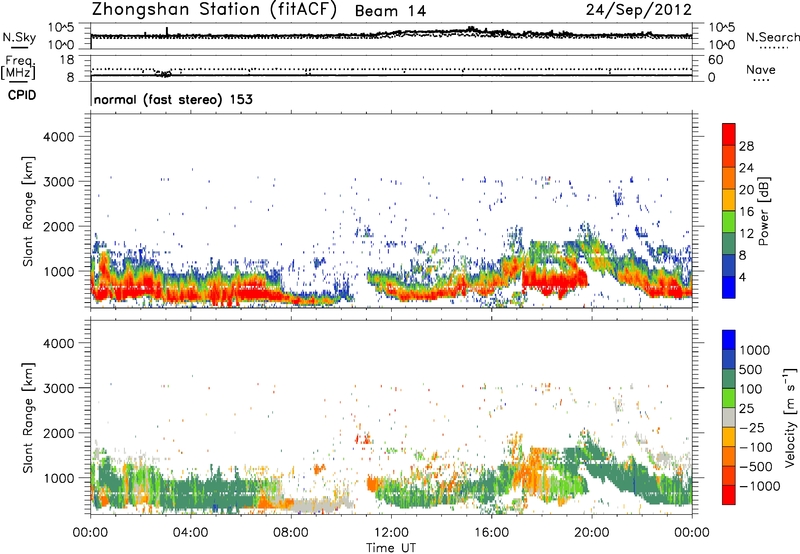800x554 pixels.
Task: Click the grey -25 to 25 velocity swatch
Action: [x=729, y=417]
